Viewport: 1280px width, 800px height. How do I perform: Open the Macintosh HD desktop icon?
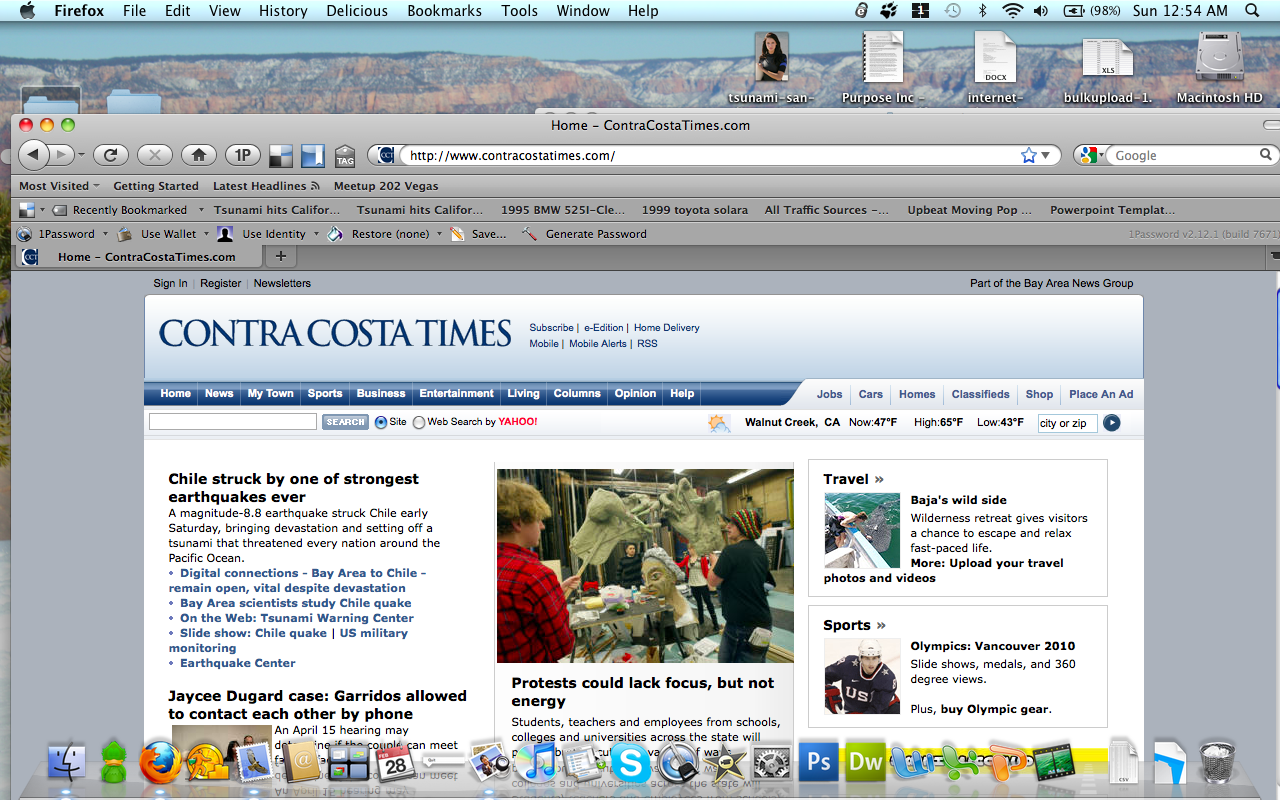coord(1219,66)
